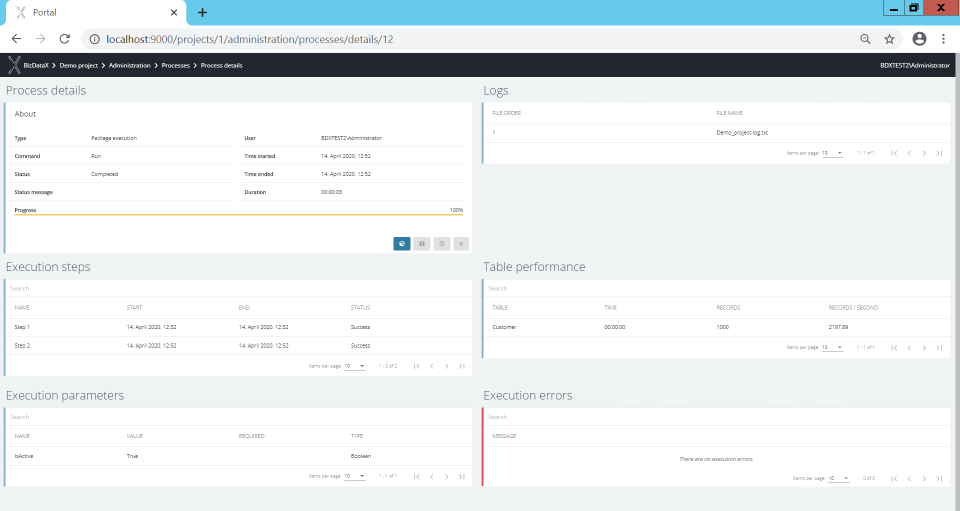Click the Progress bar at 100%
This screenshot has height=511, width=960.
pos(239,215)
